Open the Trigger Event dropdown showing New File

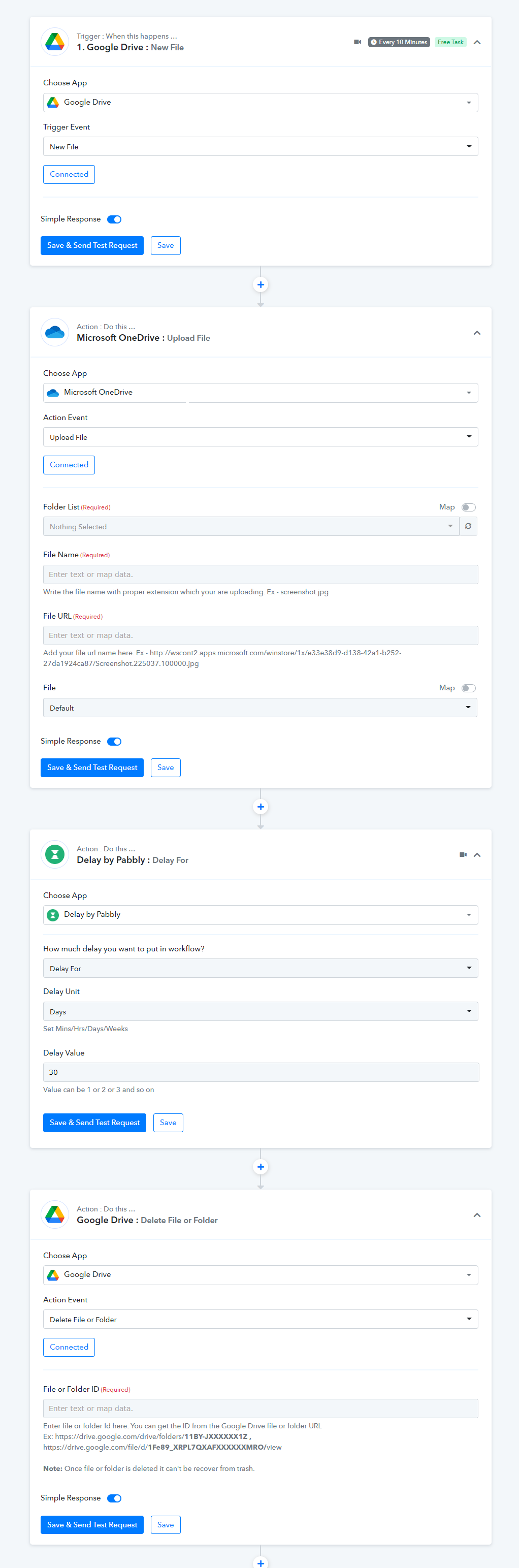tap(261, 147)
